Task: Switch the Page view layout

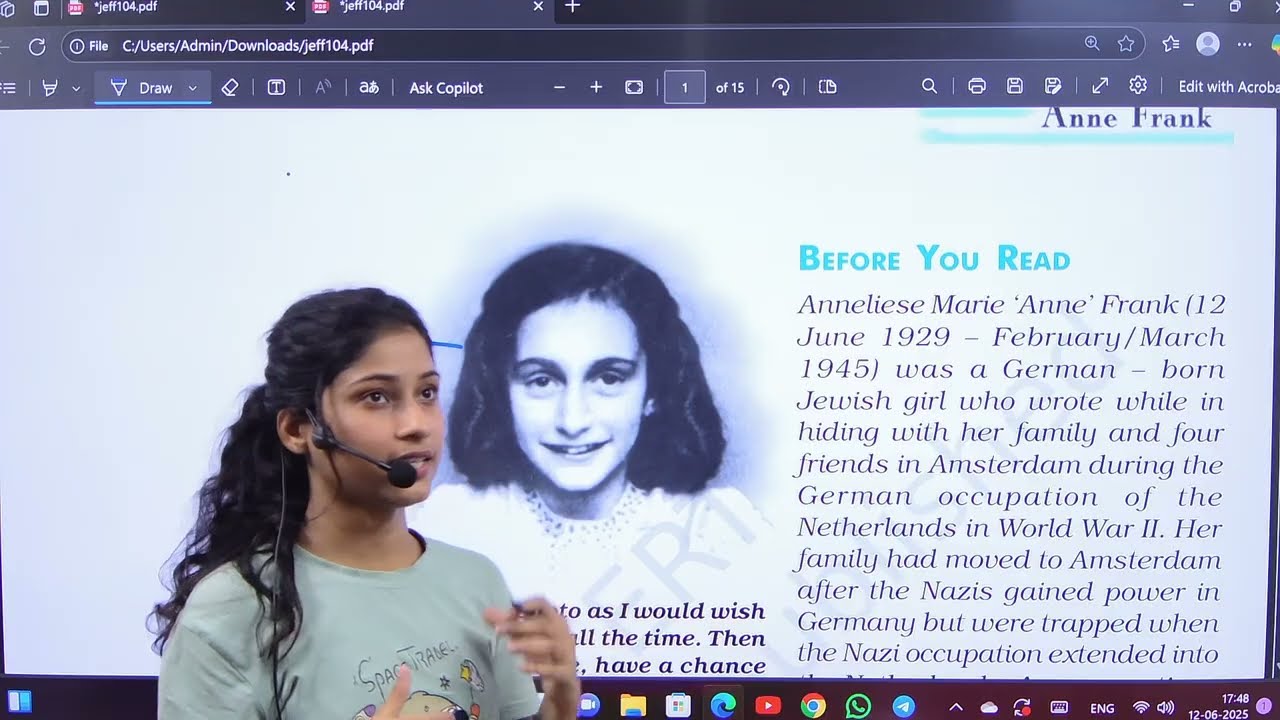Action: pyautogui.click(x=827, y=87)
